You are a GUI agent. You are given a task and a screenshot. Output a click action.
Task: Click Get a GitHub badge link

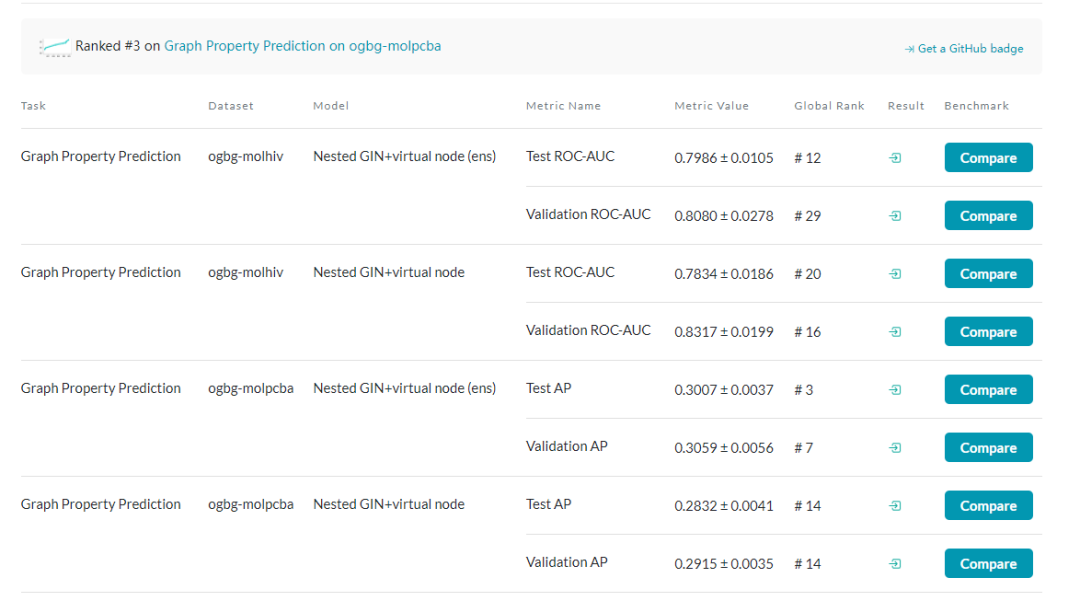click(x=964, y=49)
